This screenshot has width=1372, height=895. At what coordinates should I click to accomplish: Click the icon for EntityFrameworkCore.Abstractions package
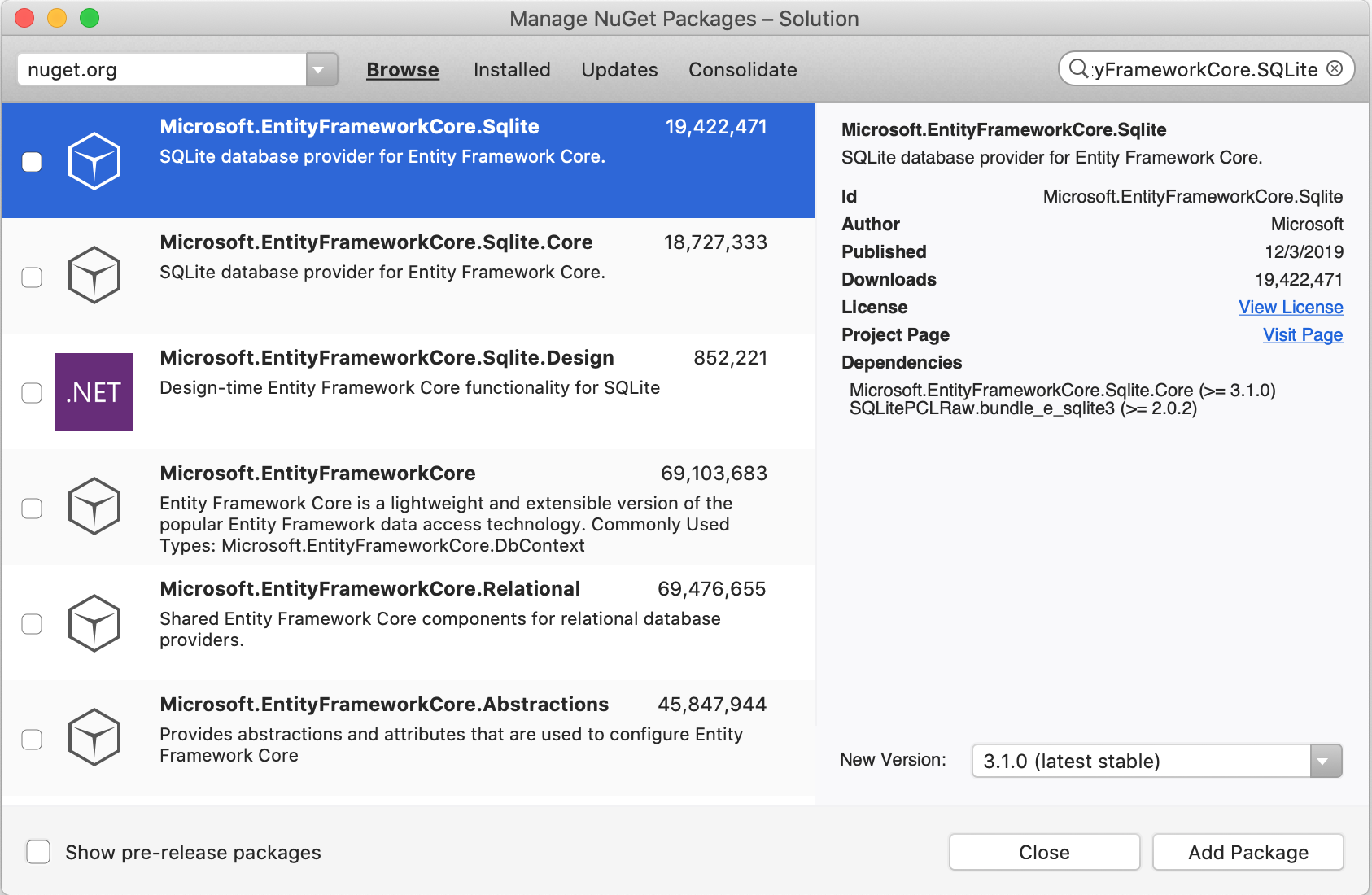(x=94, y=737)
